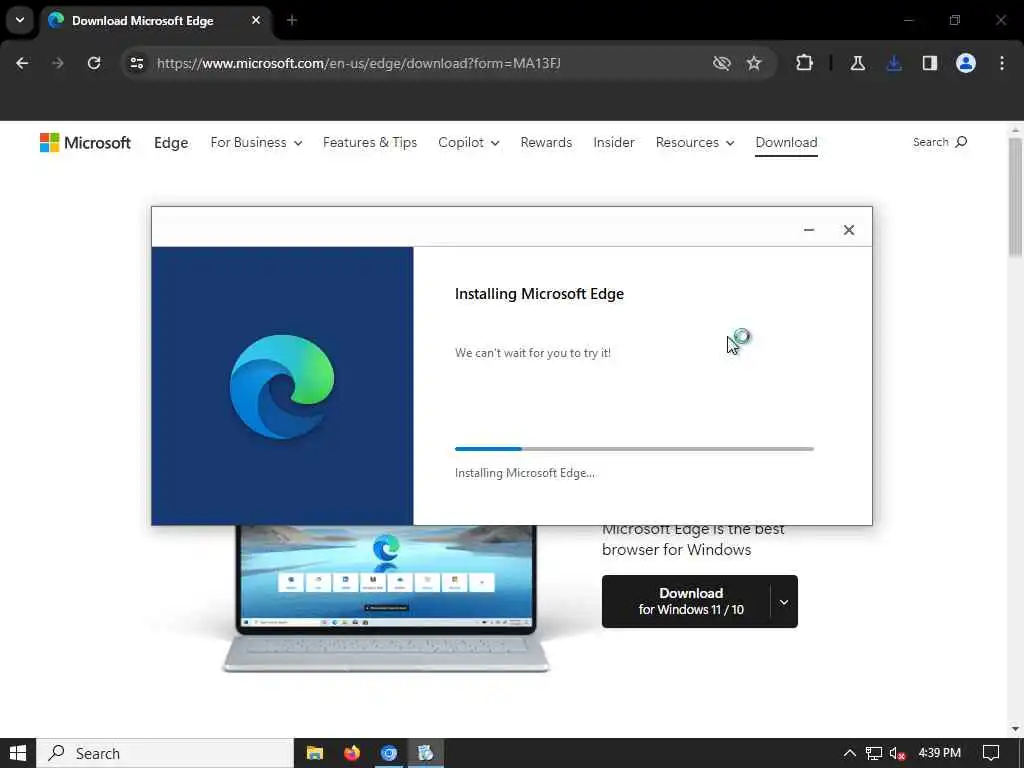Select the Download Microsoft Edge tab
The width and height of the screenshot is (1024, 768).
[156, 21]
